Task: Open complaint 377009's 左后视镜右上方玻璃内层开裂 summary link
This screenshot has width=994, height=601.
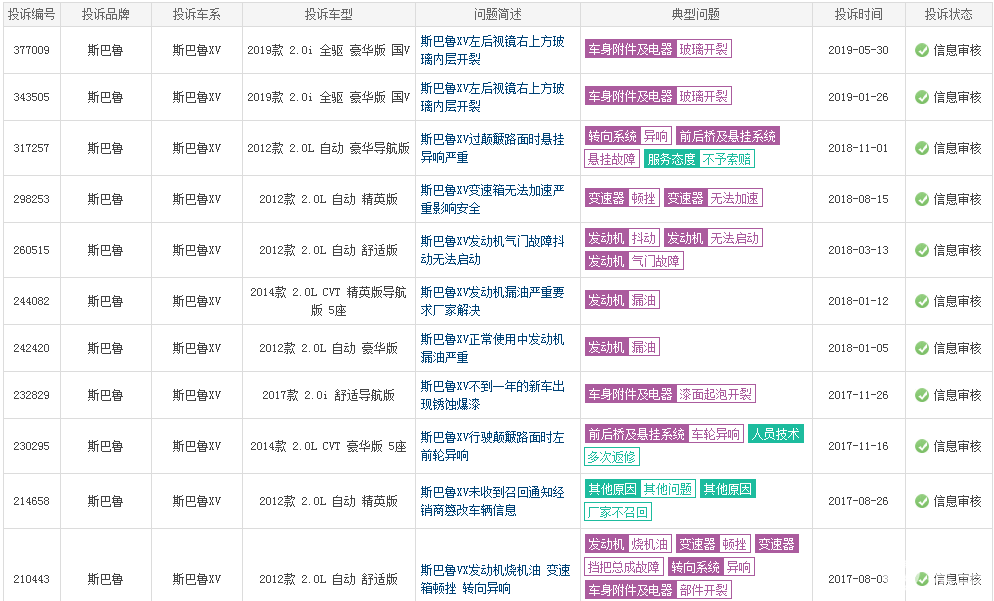Action: 493,50
